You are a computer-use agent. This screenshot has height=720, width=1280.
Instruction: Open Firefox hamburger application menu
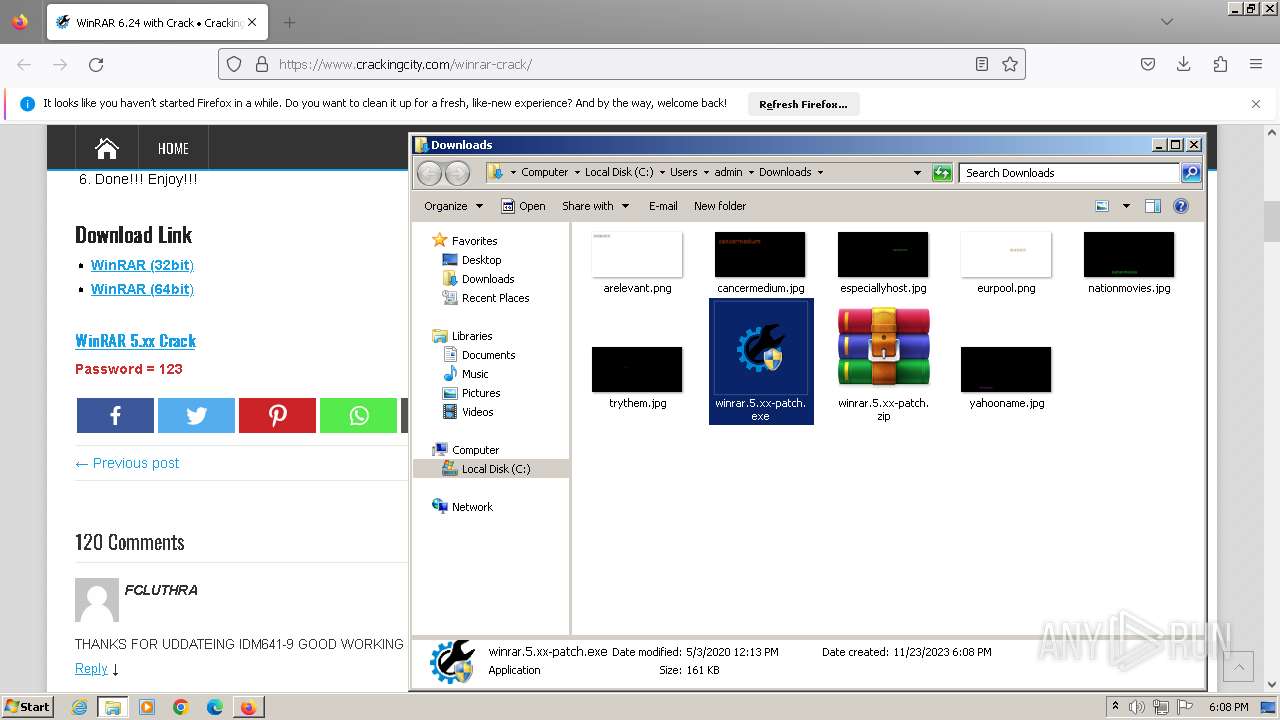pos(1256,64)
